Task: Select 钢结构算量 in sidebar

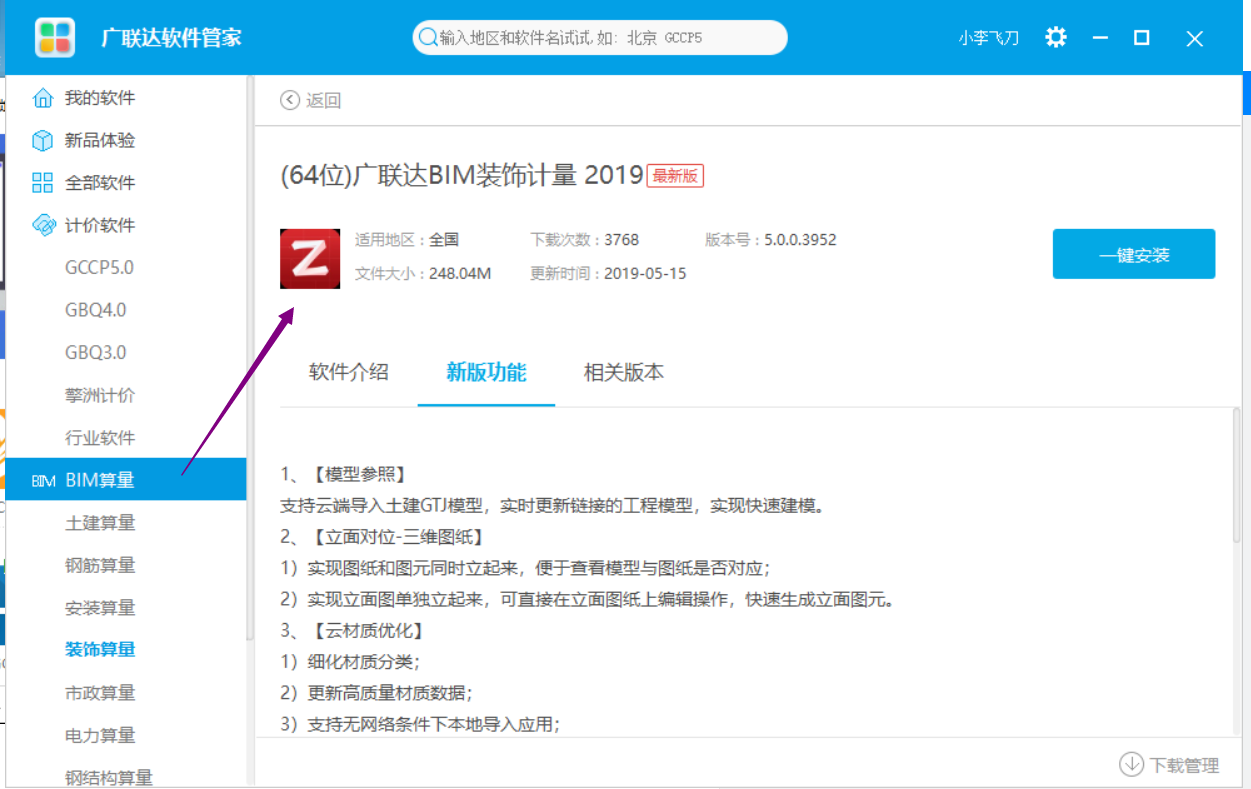Action: pos(109,777)
